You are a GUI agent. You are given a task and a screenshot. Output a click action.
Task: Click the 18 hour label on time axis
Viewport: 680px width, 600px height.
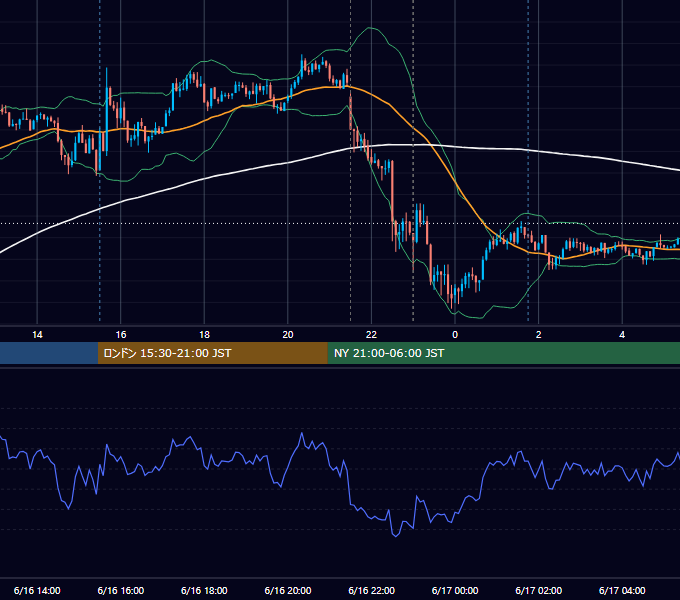click(204, 335)
